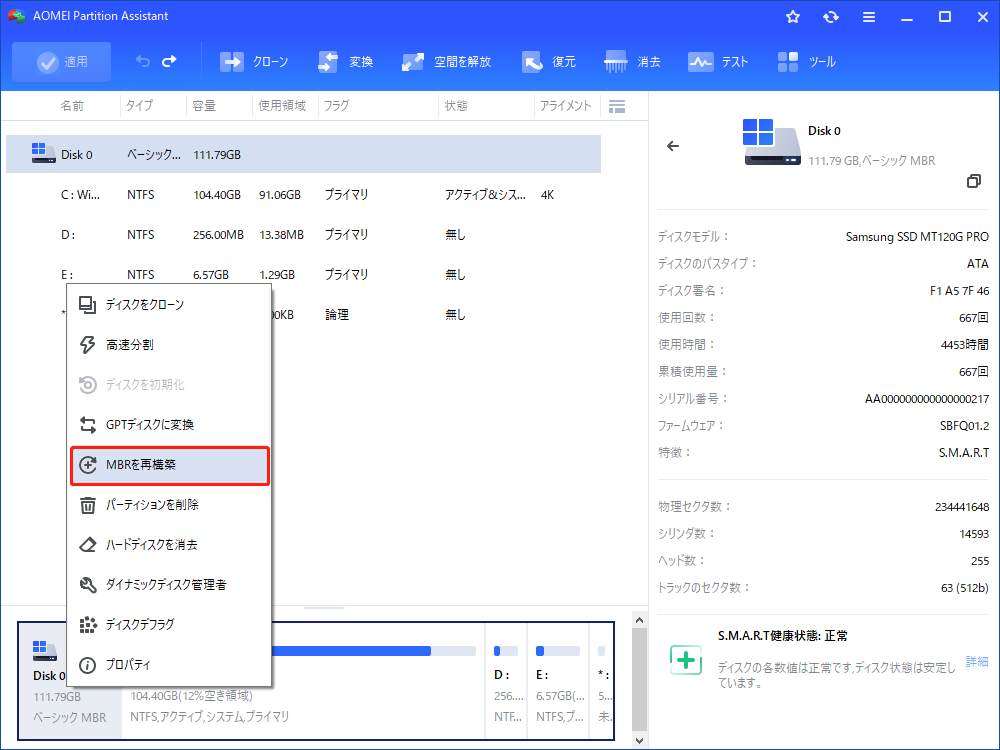Click the Disk 0 drive icon in info panel
Image resolution: width=1000 pixels, height=750 pixels.
click(x=771, y=143)
